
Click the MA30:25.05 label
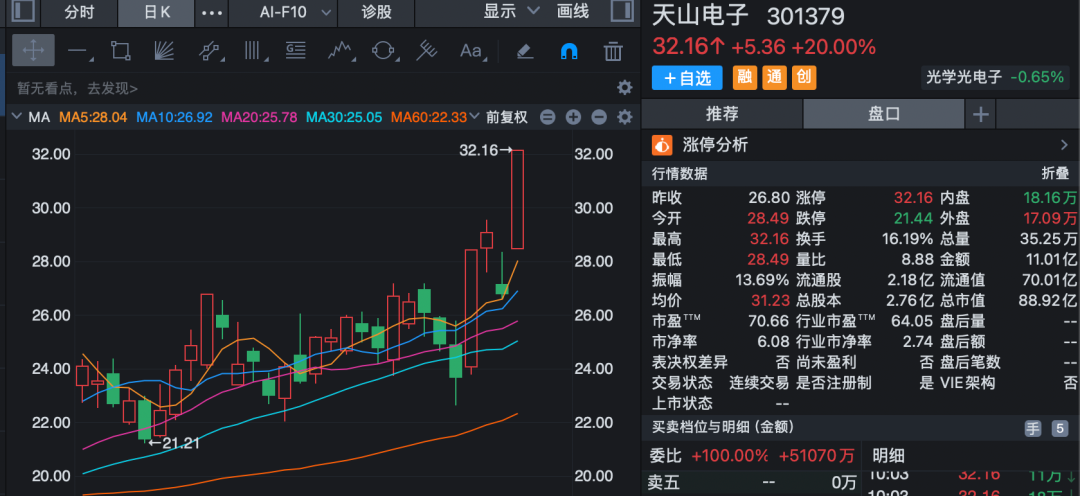coord(344,117)
